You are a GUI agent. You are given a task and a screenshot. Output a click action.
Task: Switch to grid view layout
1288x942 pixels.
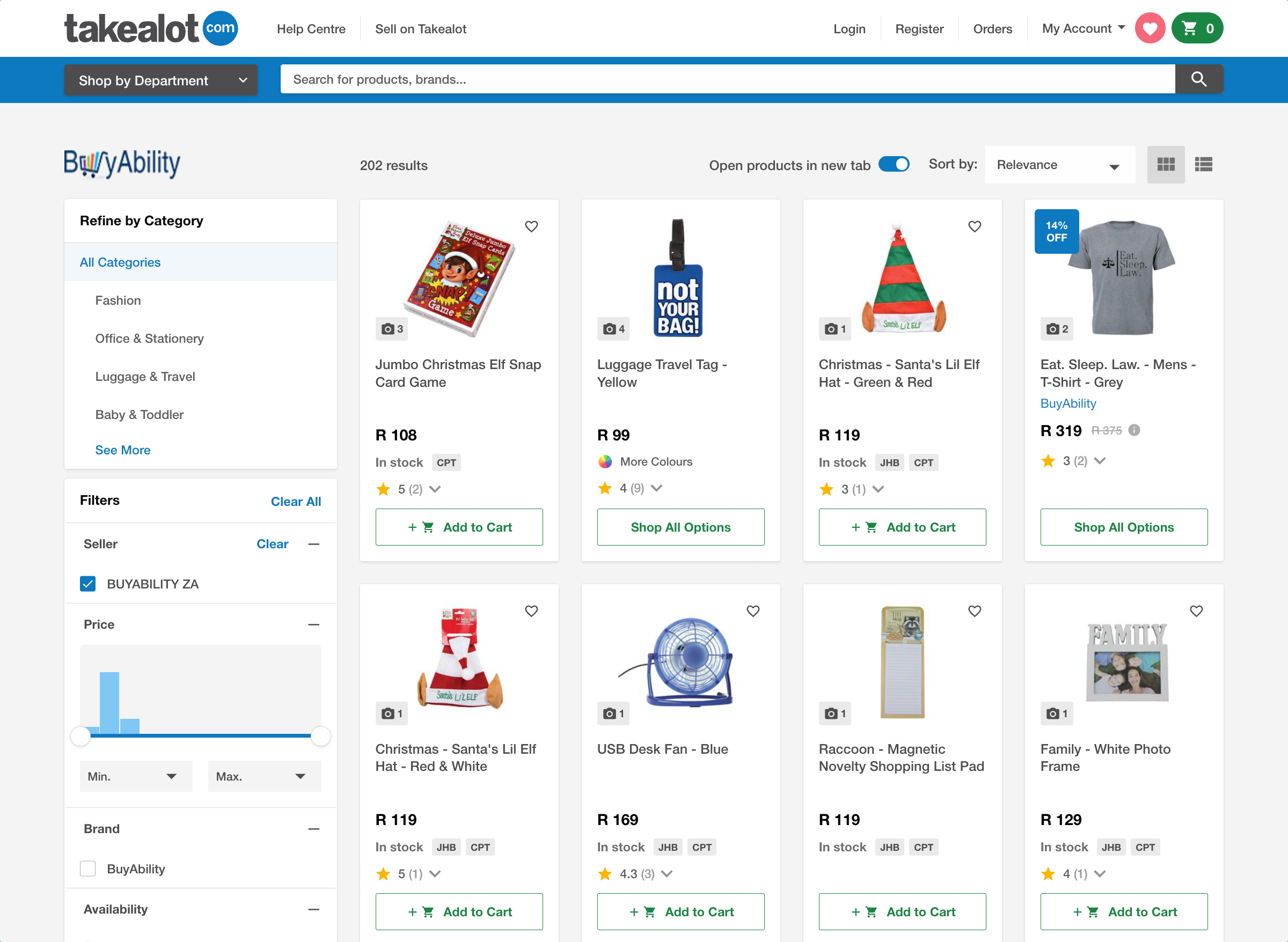(1165, 165)
